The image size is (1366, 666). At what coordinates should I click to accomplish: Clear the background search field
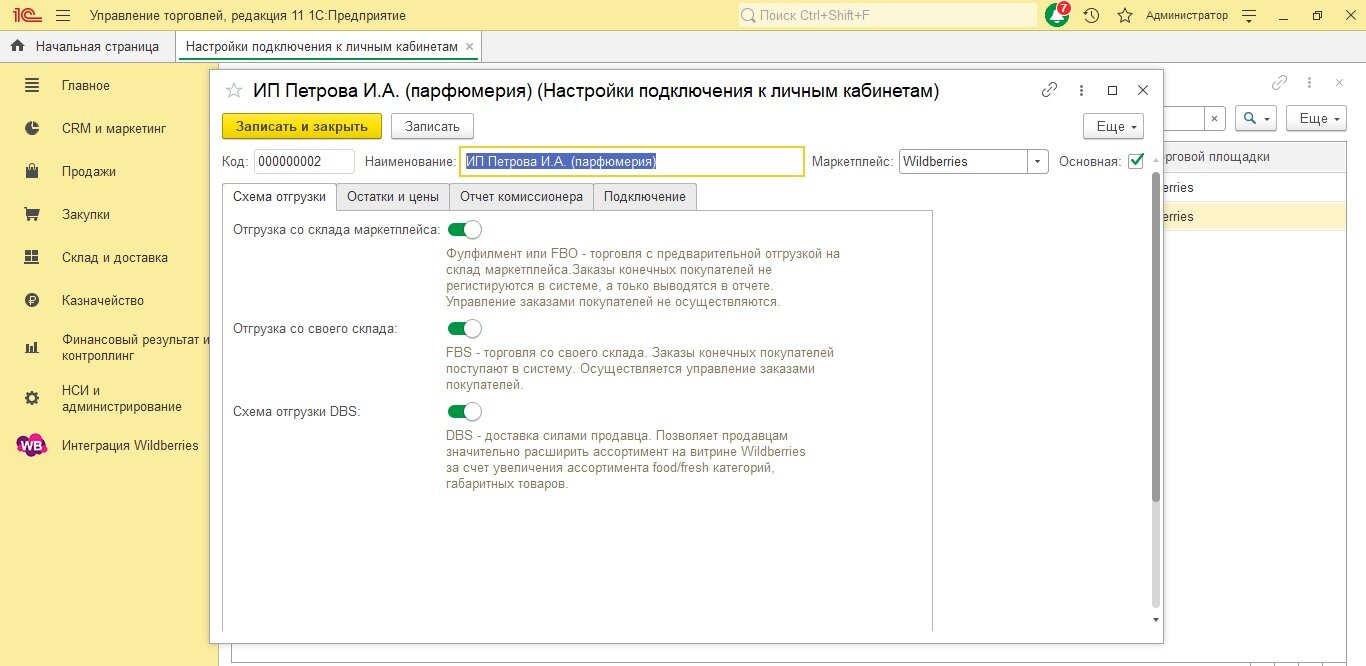pyautogui.click(x=1214, y=118)
